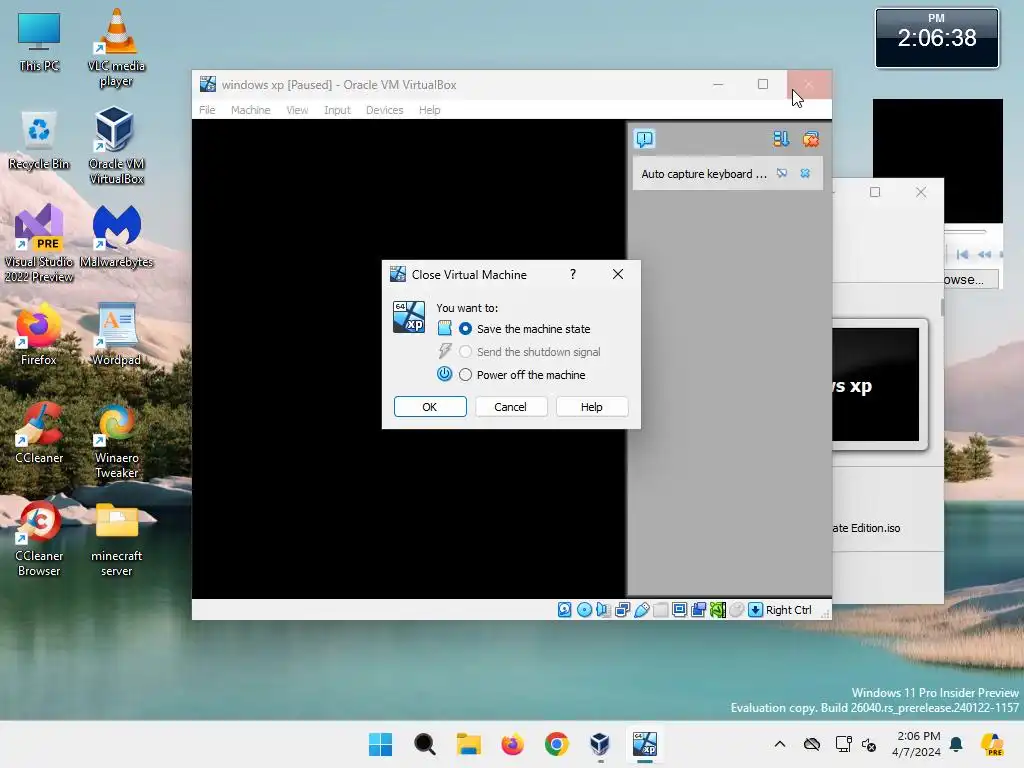The width and height of the screenshot is (1024, 768).
Task: Close the Close Virtual Machine dialog with X
Action: pyautogui.click(x=618, y=274)
